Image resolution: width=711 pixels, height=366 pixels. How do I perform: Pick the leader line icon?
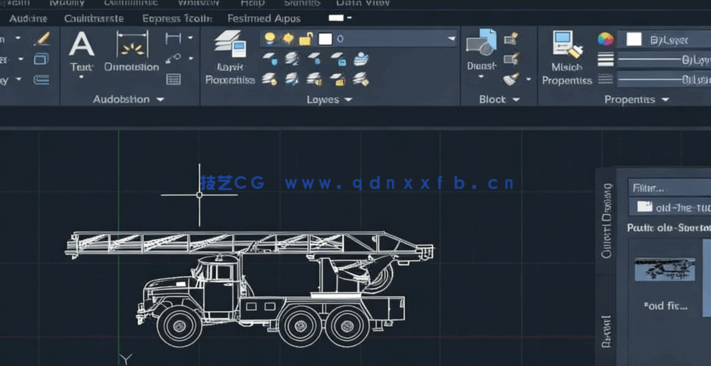[x=173, y=59]
